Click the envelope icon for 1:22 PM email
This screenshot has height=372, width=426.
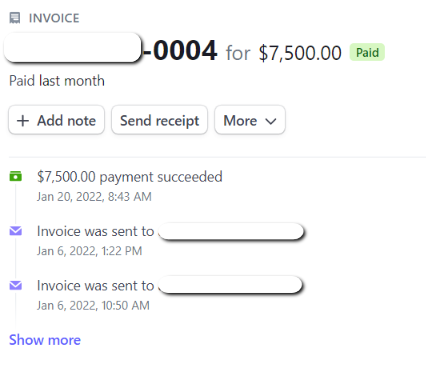point(15,231)
